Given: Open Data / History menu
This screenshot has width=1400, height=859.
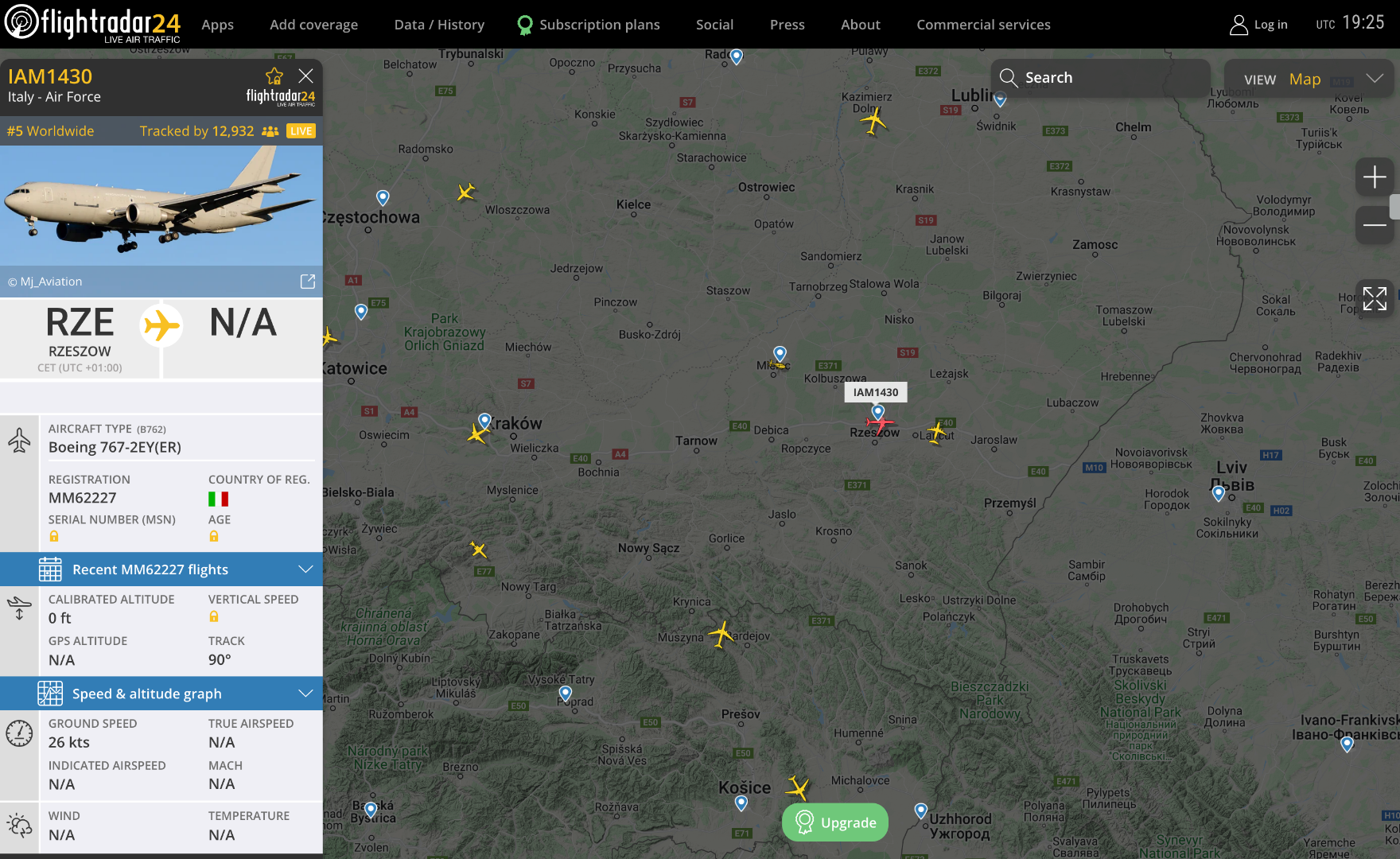Looking at the screenshot, I should click(439, 25).
